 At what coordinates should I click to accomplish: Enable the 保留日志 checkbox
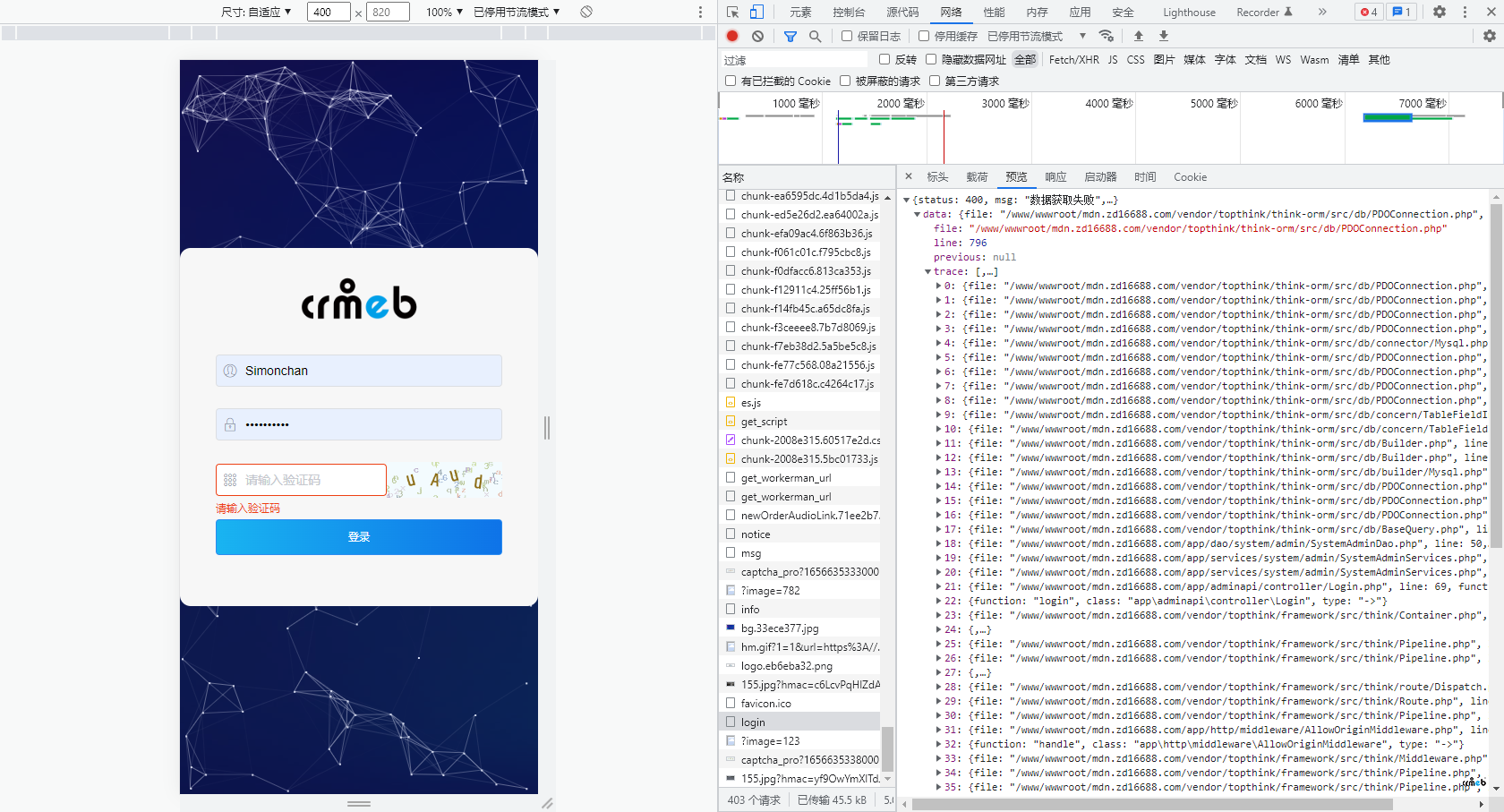(x=847, y=36)
